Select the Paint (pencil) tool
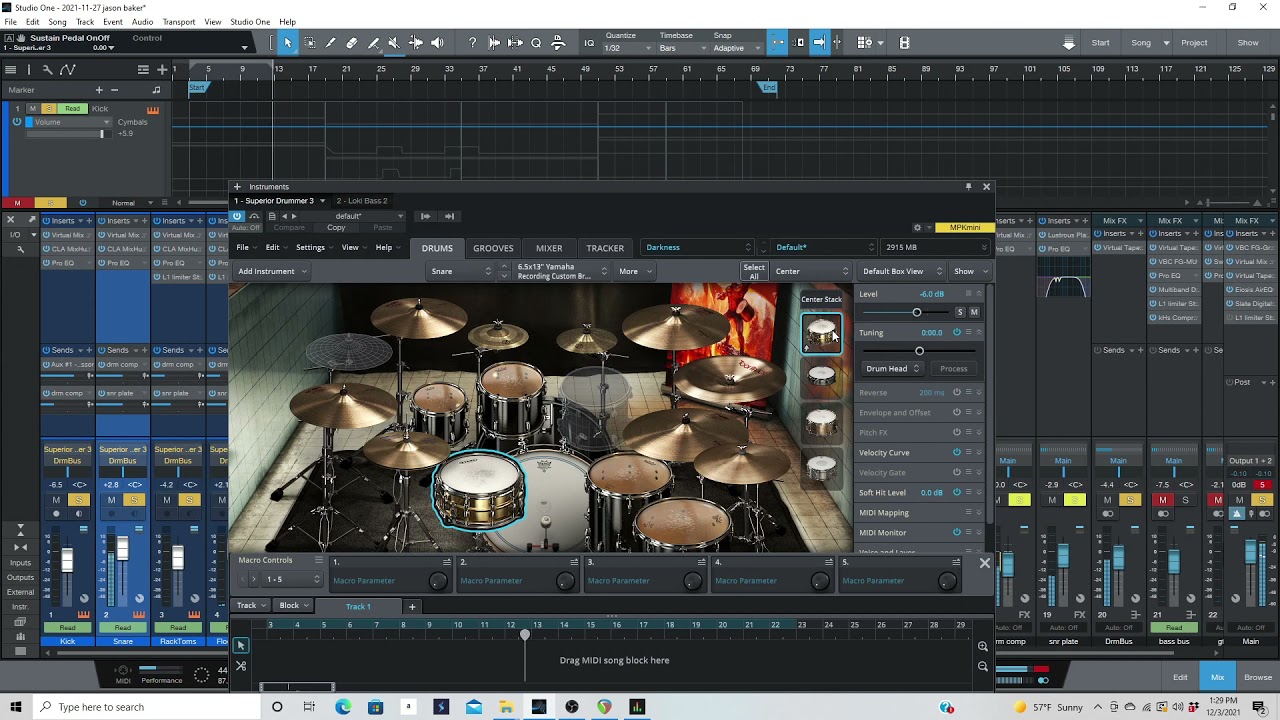1280x720 pixels. point(331,42)
